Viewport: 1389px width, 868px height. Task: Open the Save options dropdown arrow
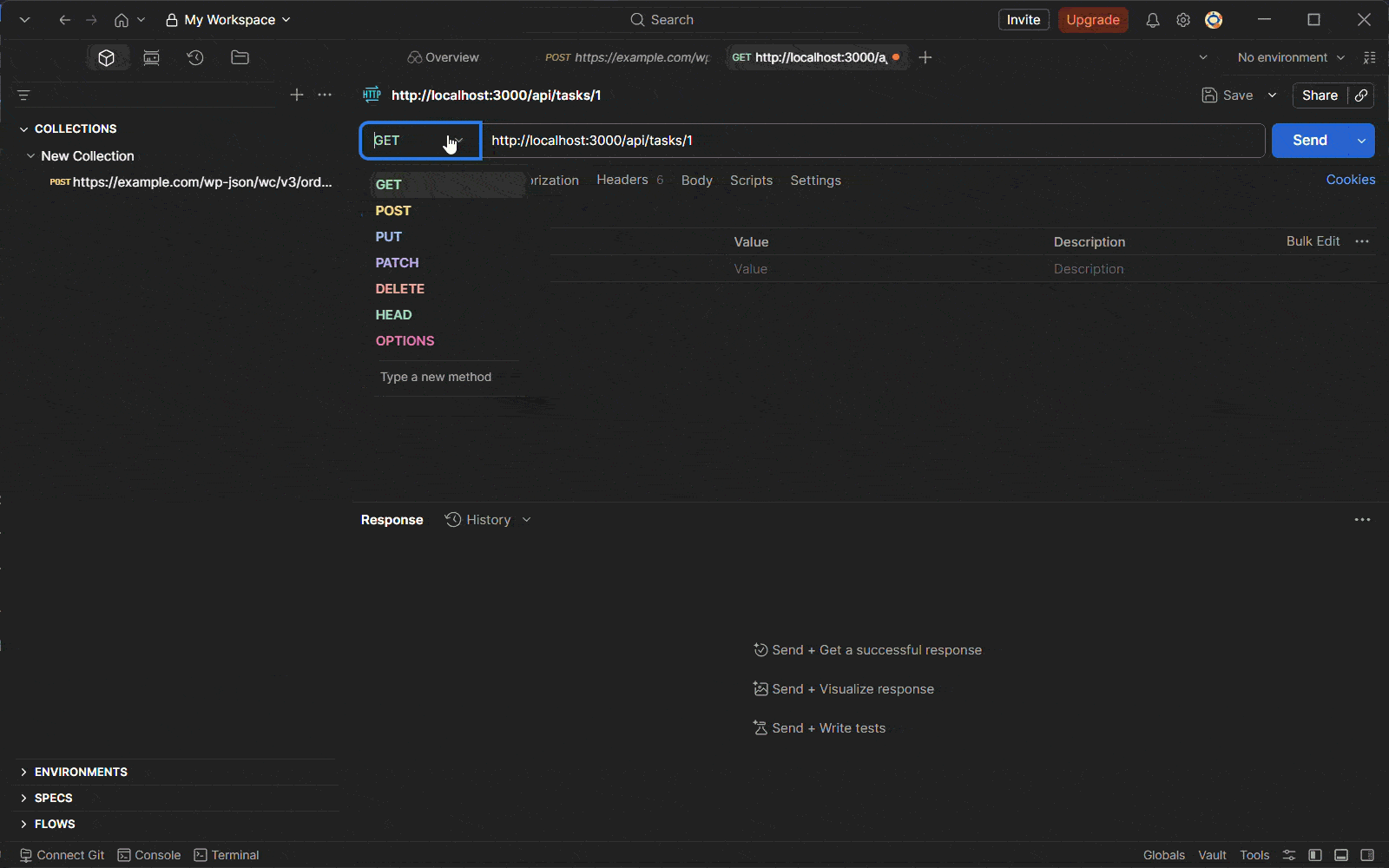point(1272,95)
